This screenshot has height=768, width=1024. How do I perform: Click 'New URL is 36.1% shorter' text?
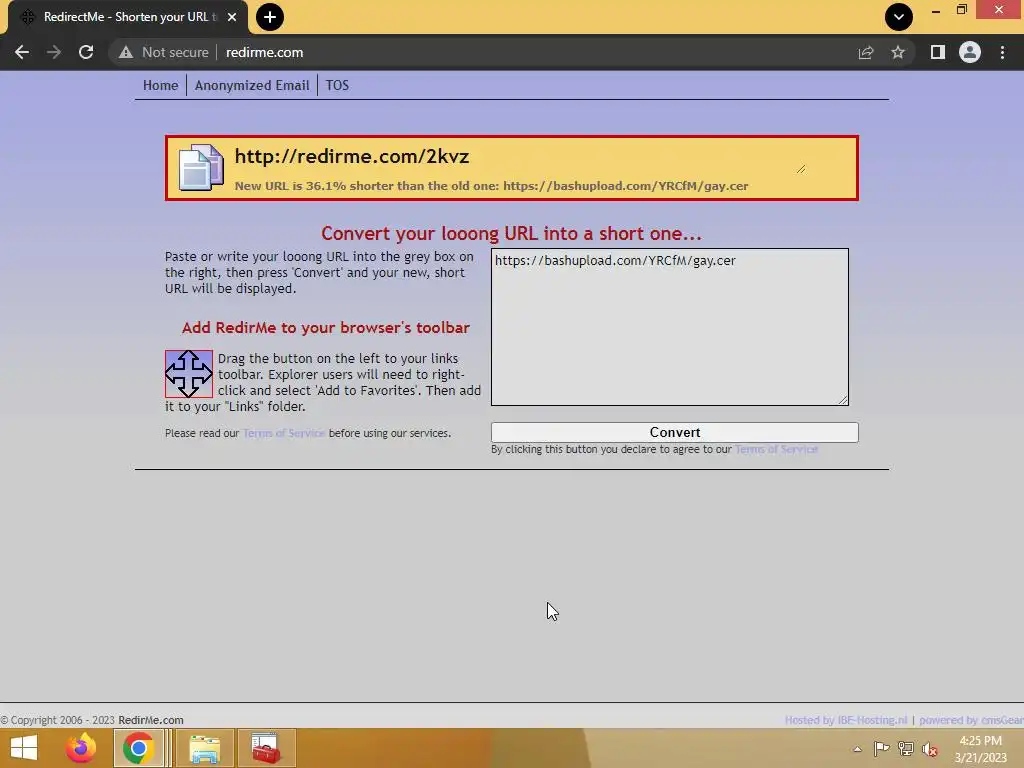coord(491,186)
